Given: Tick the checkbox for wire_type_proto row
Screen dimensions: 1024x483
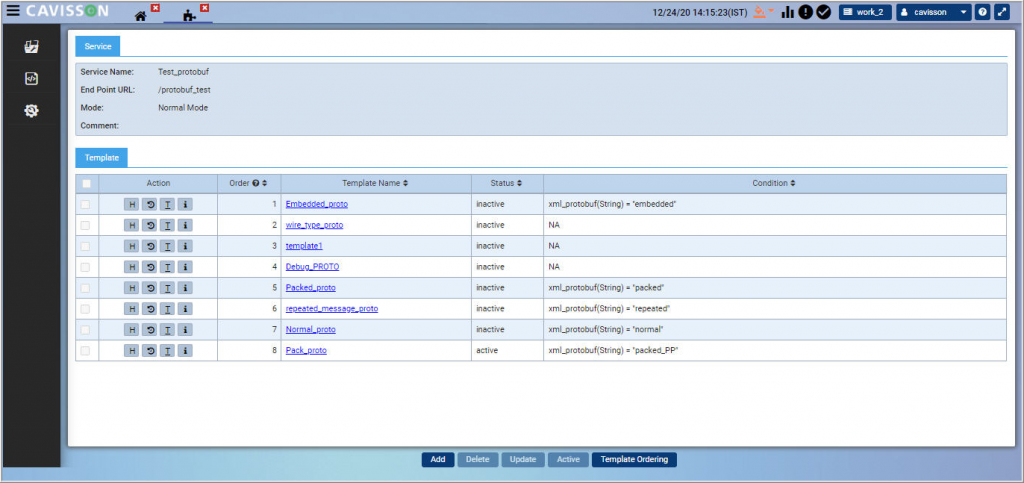Looking at the screenshot, I should pyautogui.click(x=86, y=225).
